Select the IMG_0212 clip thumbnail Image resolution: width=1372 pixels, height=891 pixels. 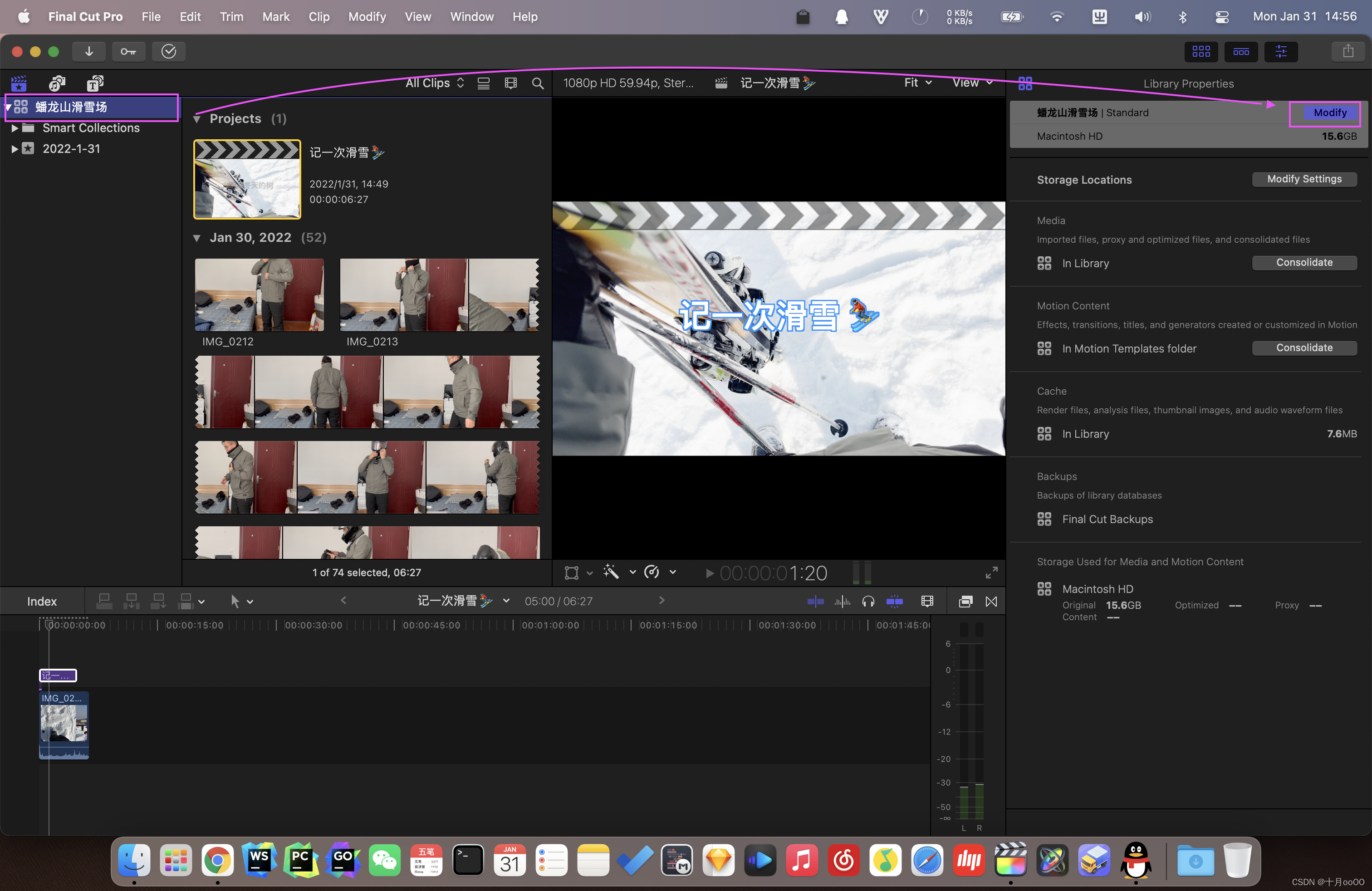(259, 294)
